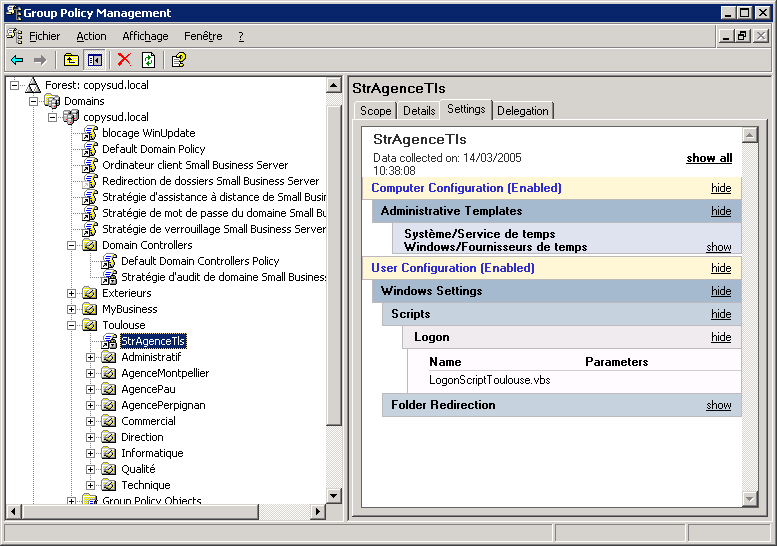
Task: Expand the Exterieurs tree node
Action: pyautogui.click(x=72, y=293)
